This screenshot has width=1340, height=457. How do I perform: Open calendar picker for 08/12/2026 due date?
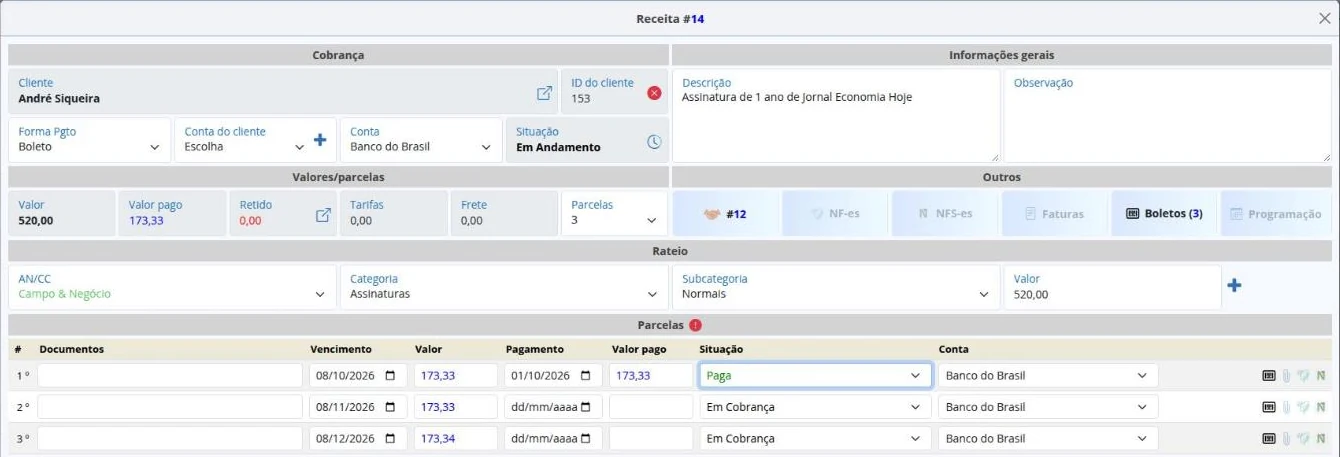pyautogui.click(x=390, y=438)
